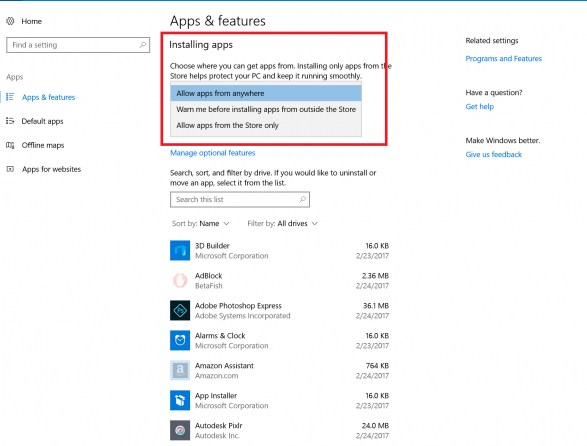Image resolution: width=587 pixels, height=446 pixels.
Task: Click the Autodesk Pixlr icon
Action: coord(180,430)
